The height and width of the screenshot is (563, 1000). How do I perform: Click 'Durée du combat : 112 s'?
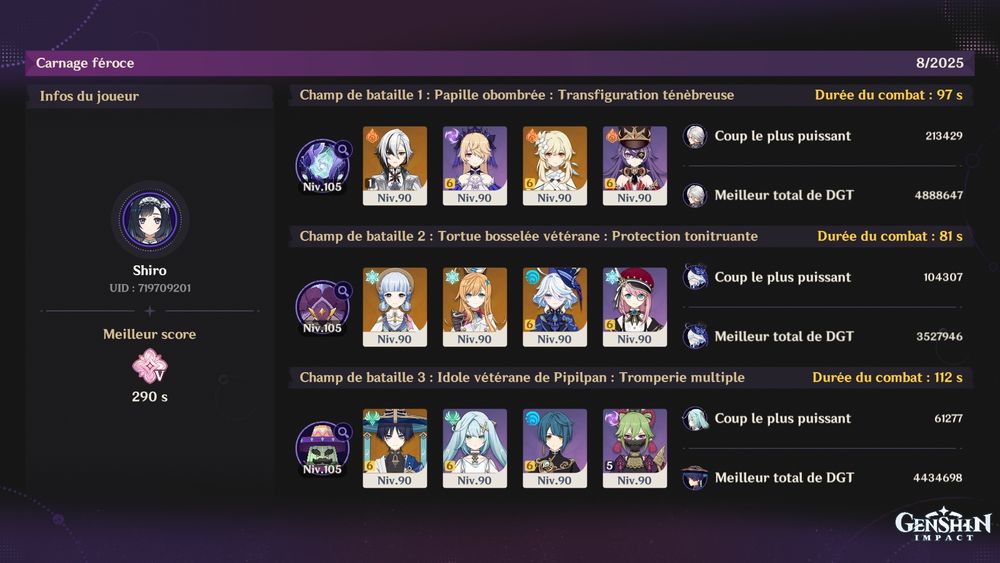(x=888, y=377)
